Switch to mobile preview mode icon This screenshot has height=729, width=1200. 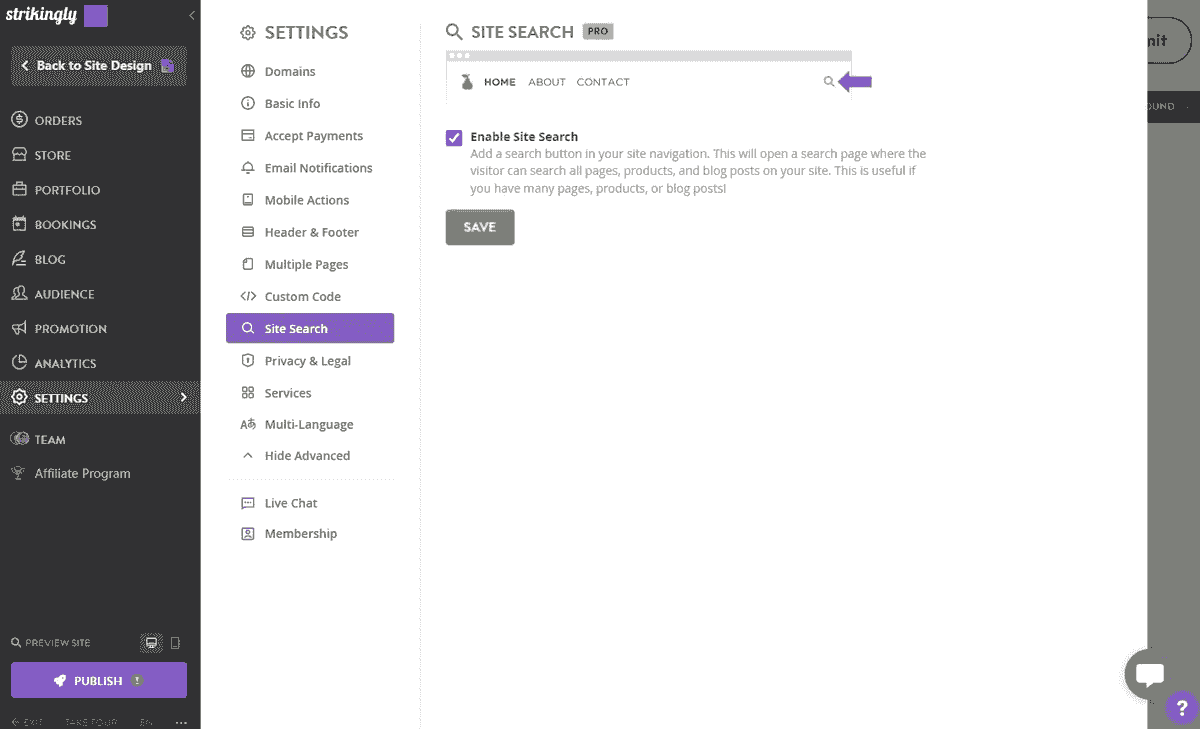click(176, 643)
